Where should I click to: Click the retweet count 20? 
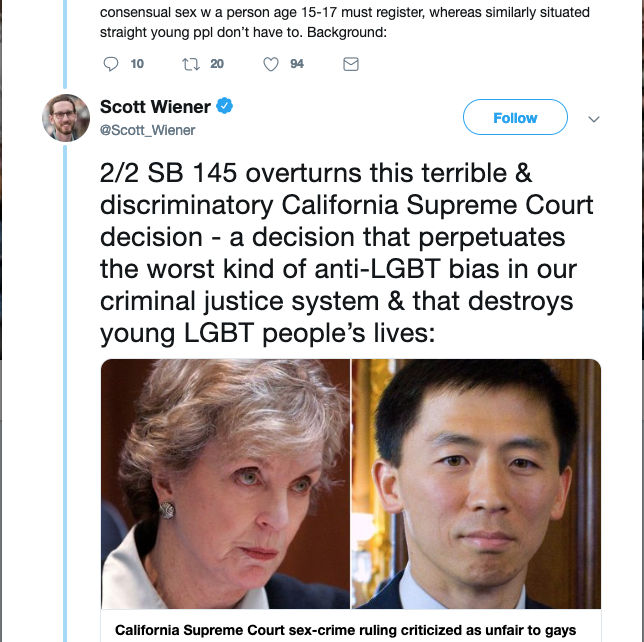(x=217, y=64)
